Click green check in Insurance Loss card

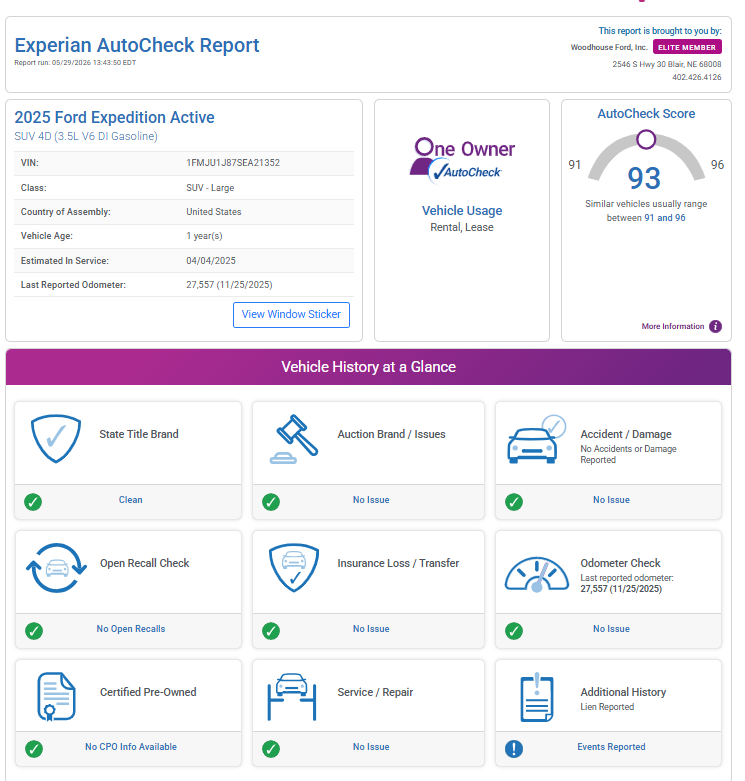[x=271, y=631]
